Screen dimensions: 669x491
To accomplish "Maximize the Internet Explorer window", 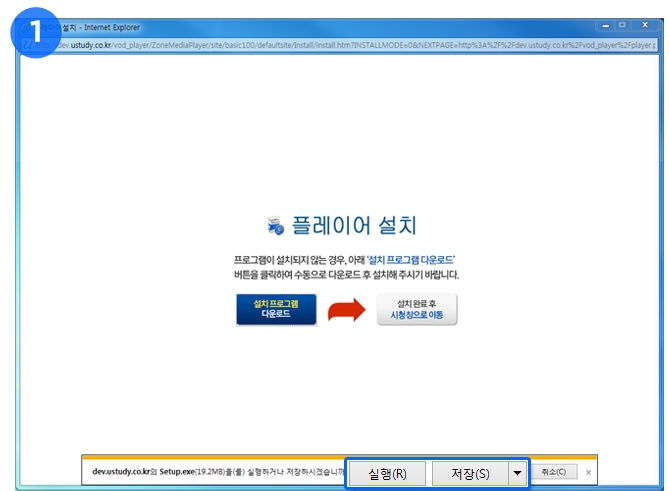I will [x=621, y=25].
